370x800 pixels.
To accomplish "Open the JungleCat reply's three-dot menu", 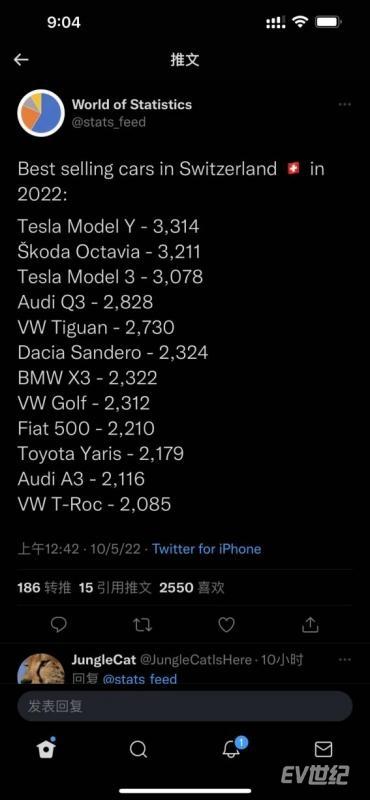I will (345, 660).
